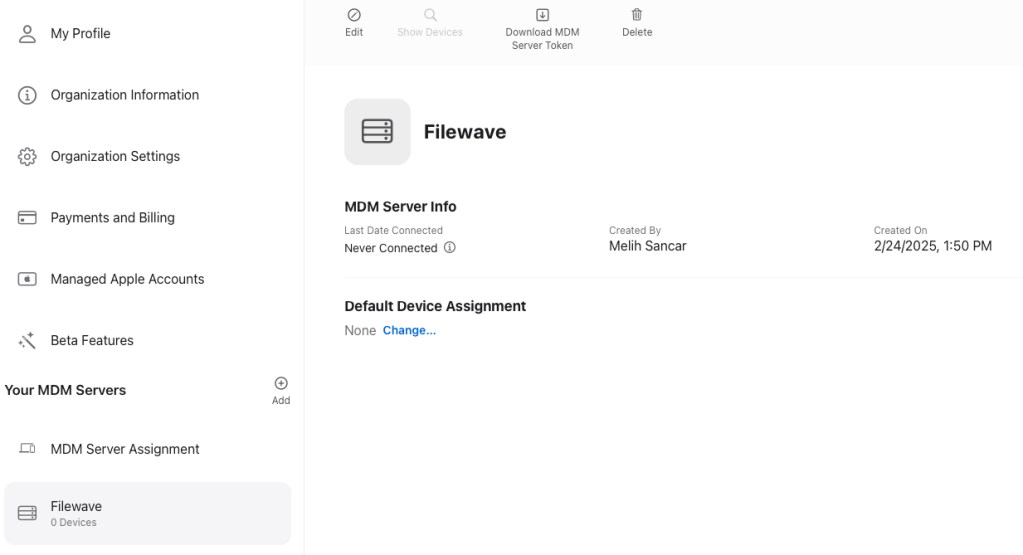Viewport: 1023px width, 555px height.
Task: Click the Beta Features sparkle icon
Action: 27,341
